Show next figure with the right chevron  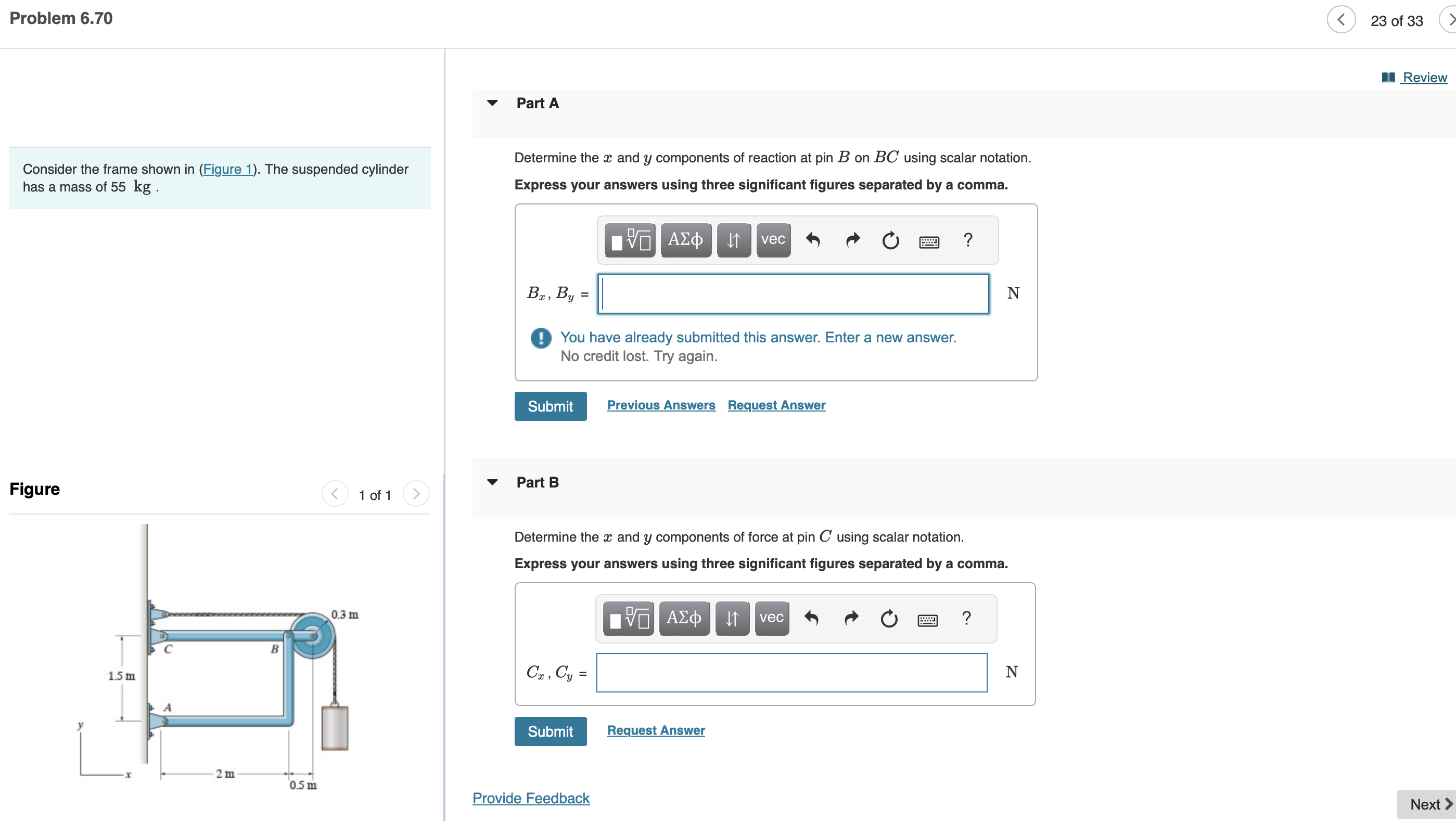point(416,494)
